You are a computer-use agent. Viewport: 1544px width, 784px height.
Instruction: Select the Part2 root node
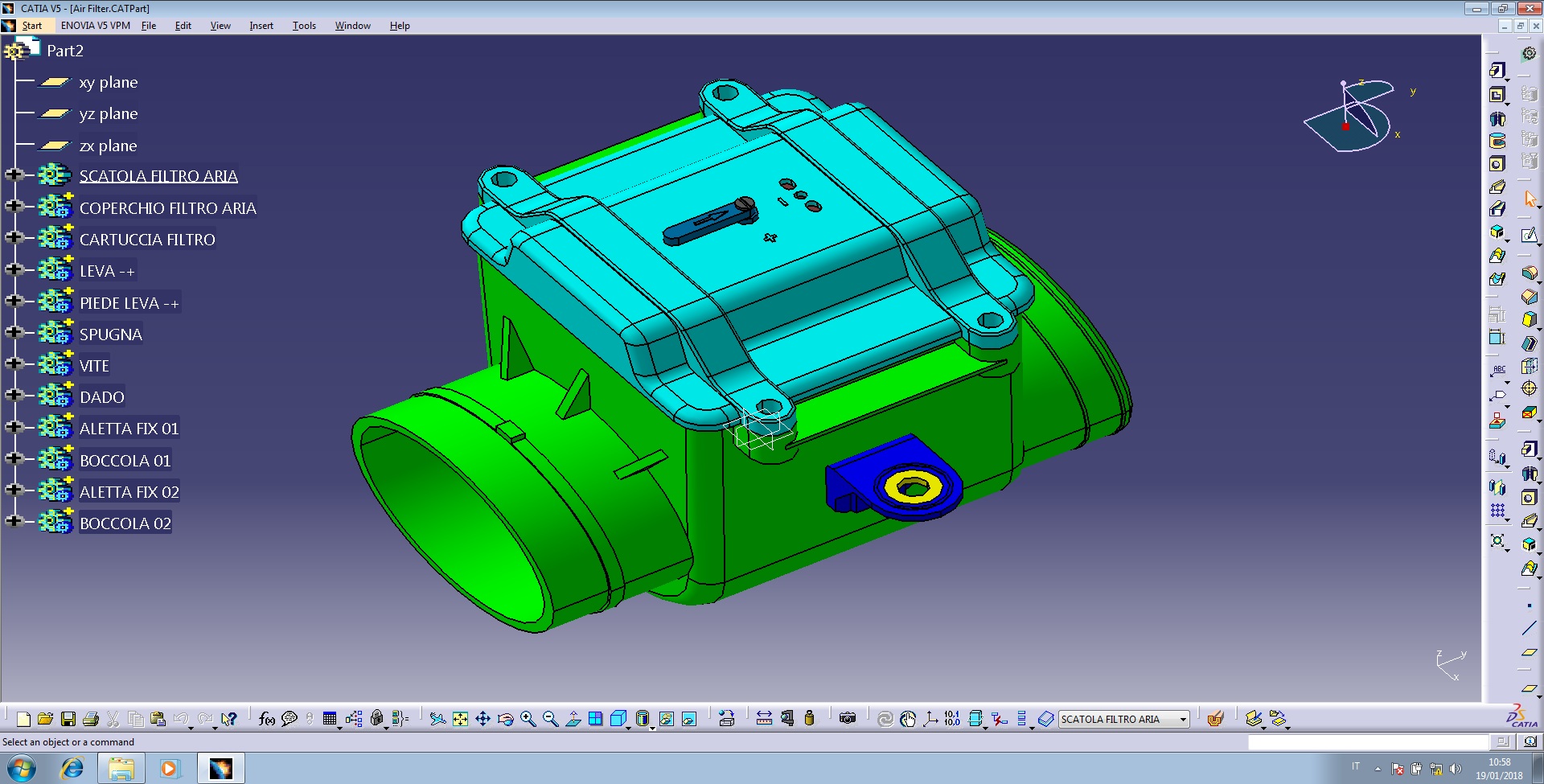coord(65,51)
